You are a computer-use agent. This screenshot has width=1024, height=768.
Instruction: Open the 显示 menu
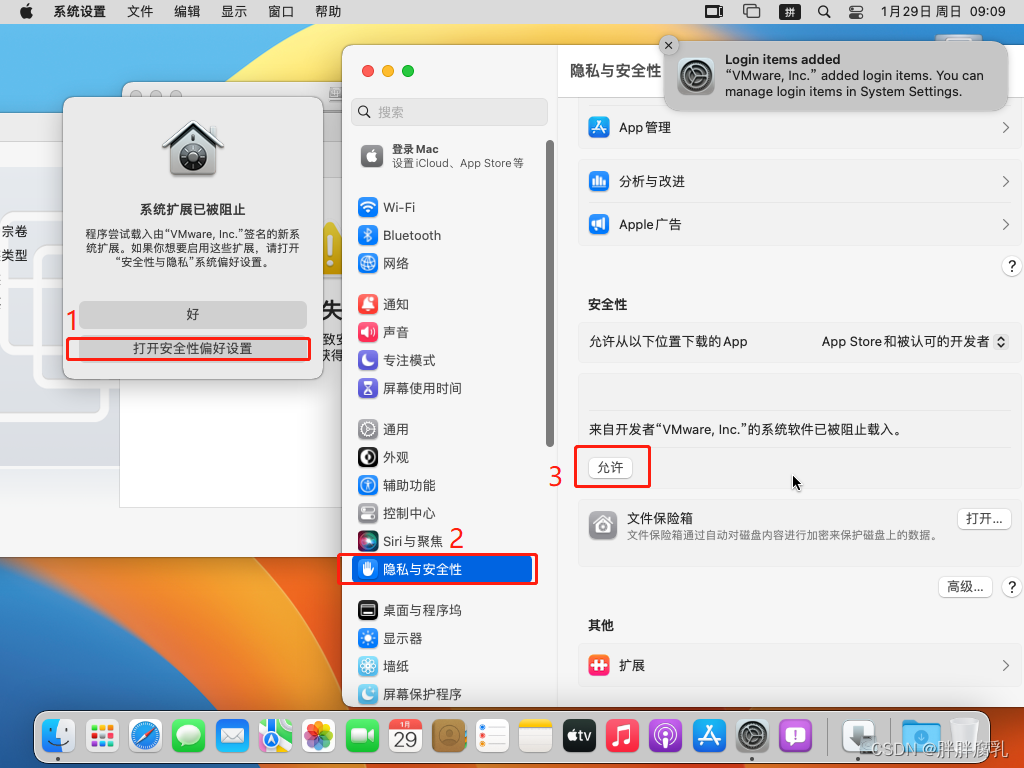(x=234, y=12)
